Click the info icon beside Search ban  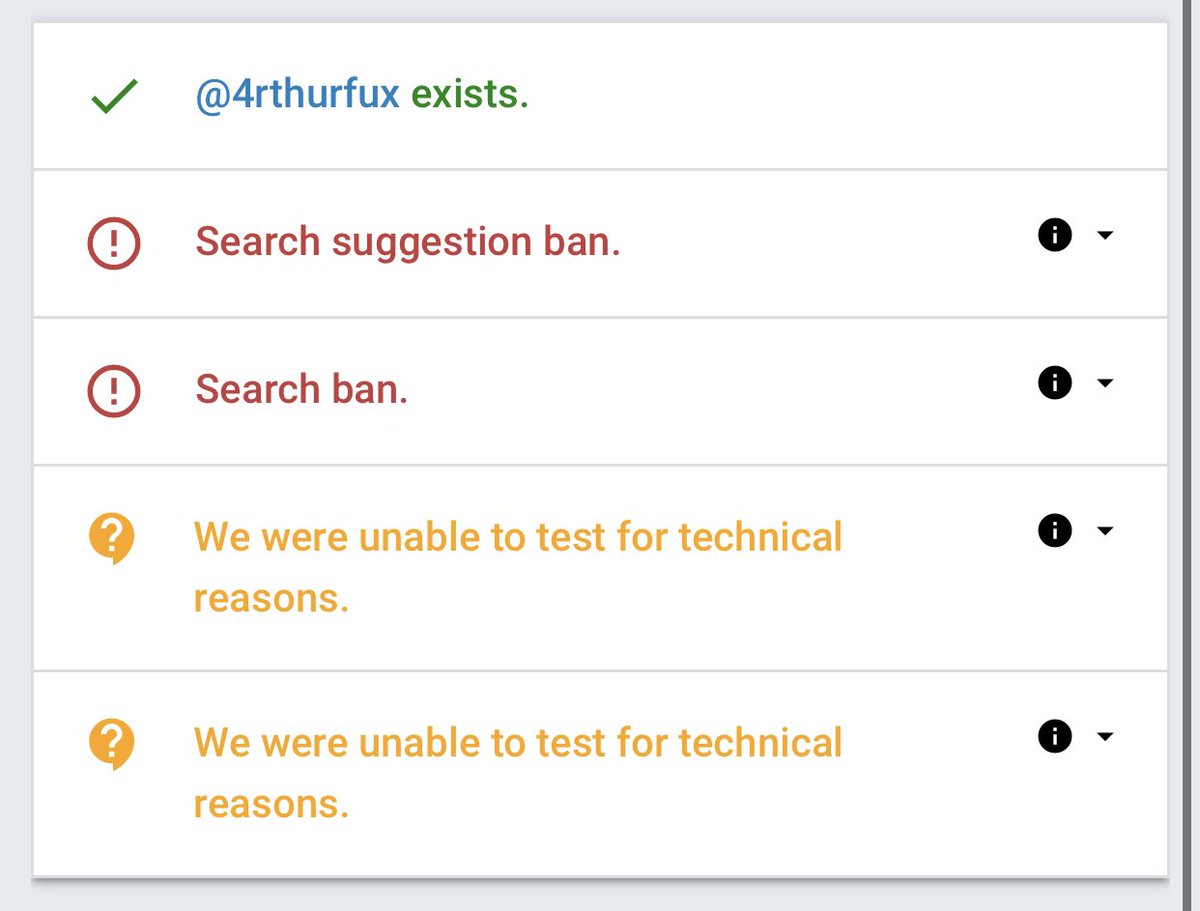tap(1055, 383)
